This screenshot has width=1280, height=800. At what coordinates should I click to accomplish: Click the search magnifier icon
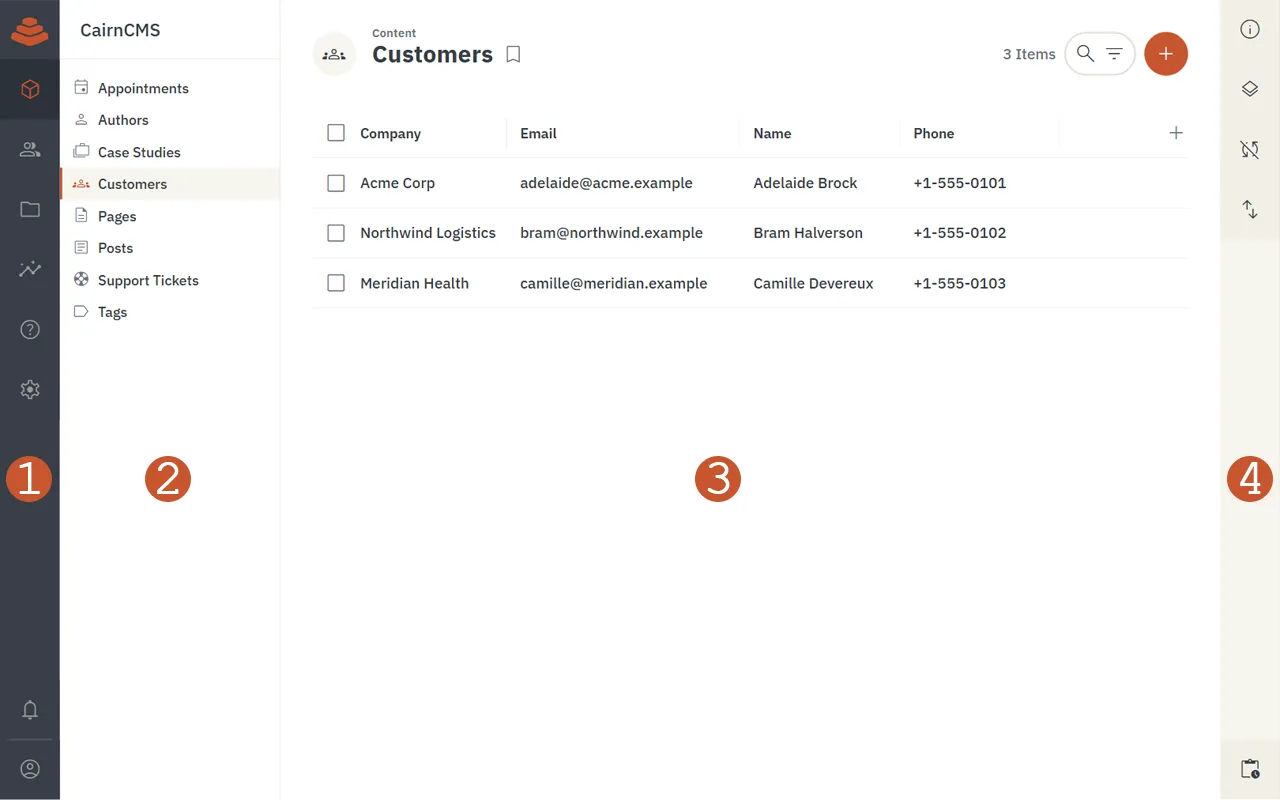tap(1085, 54)
